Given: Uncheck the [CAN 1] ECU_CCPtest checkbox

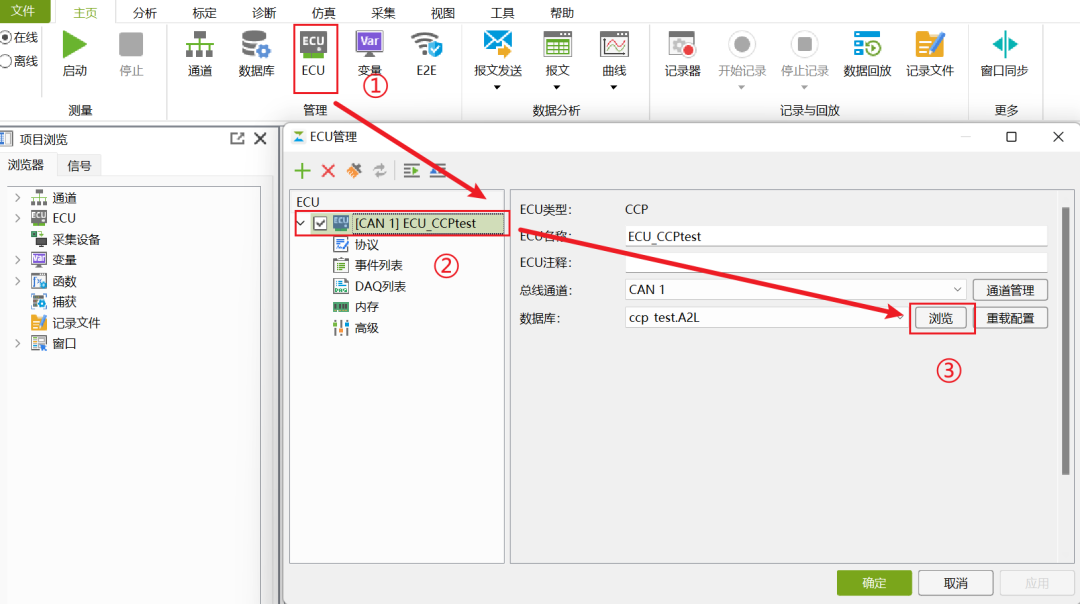Looking at the screenshot, I should 320,223.
